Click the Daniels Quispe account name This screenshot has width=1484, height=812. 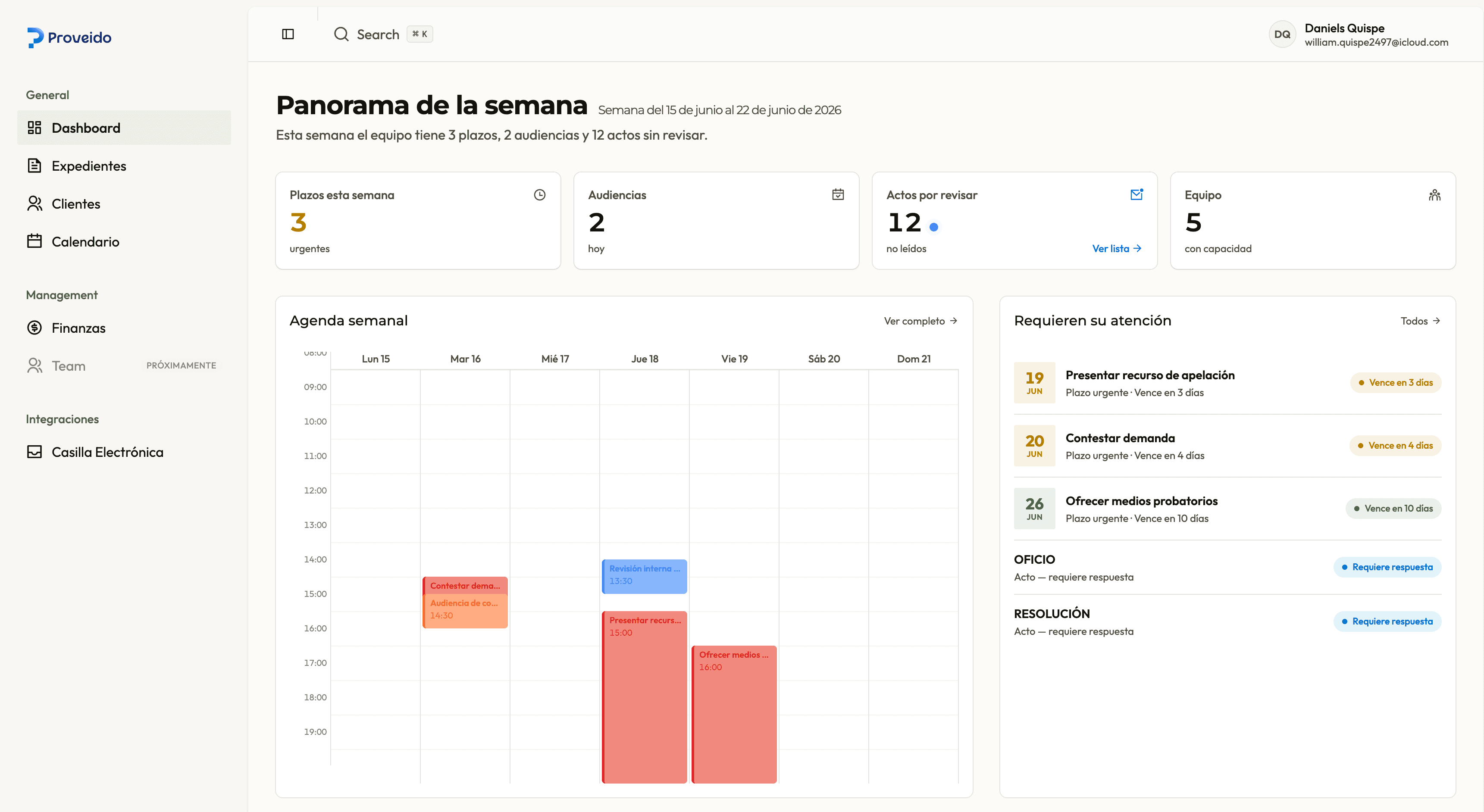pyautogui.click(x=1345, y=28)
